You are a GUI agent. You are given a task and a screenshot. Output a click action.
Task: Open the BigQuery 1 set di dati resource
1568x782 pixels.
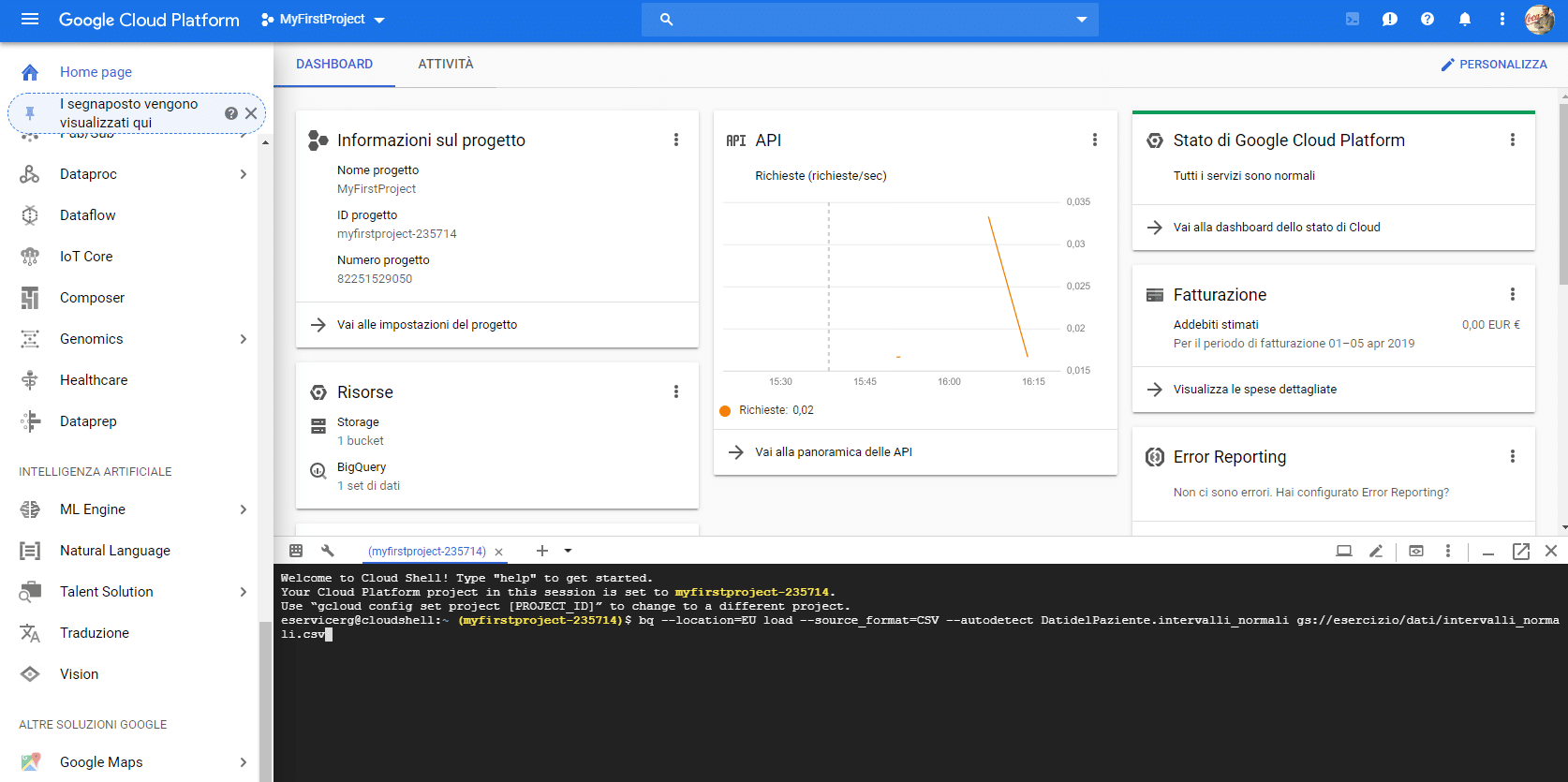coord(369,477)
